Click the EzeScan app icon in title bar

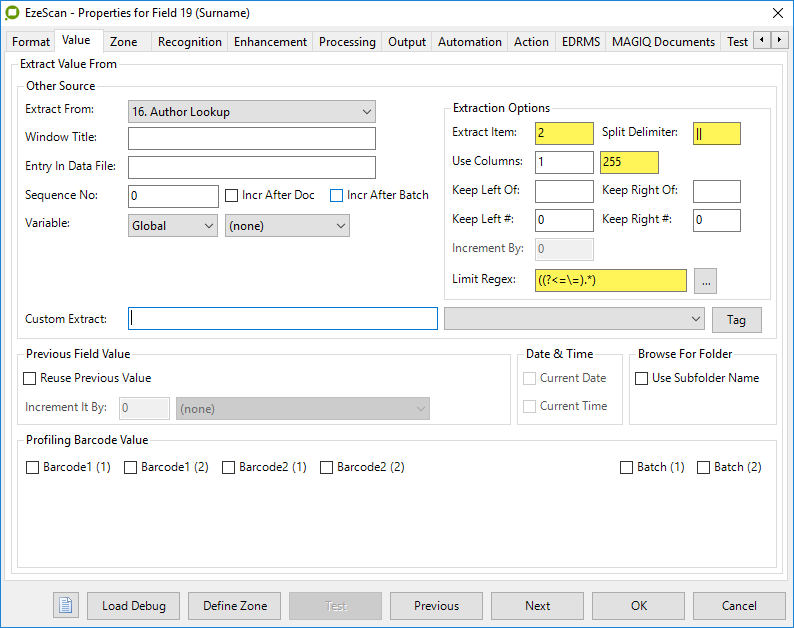coord(13,13)
